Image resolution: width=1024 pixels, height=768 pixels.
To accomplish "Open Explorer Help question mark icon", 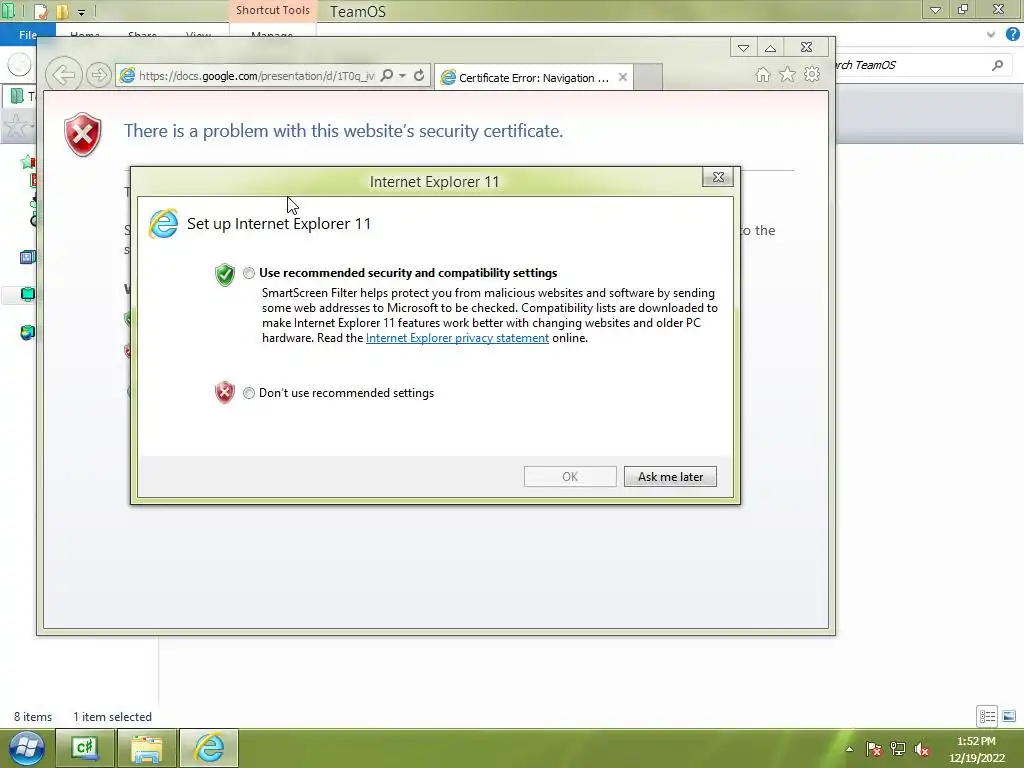I will [x=1012, y=35].
